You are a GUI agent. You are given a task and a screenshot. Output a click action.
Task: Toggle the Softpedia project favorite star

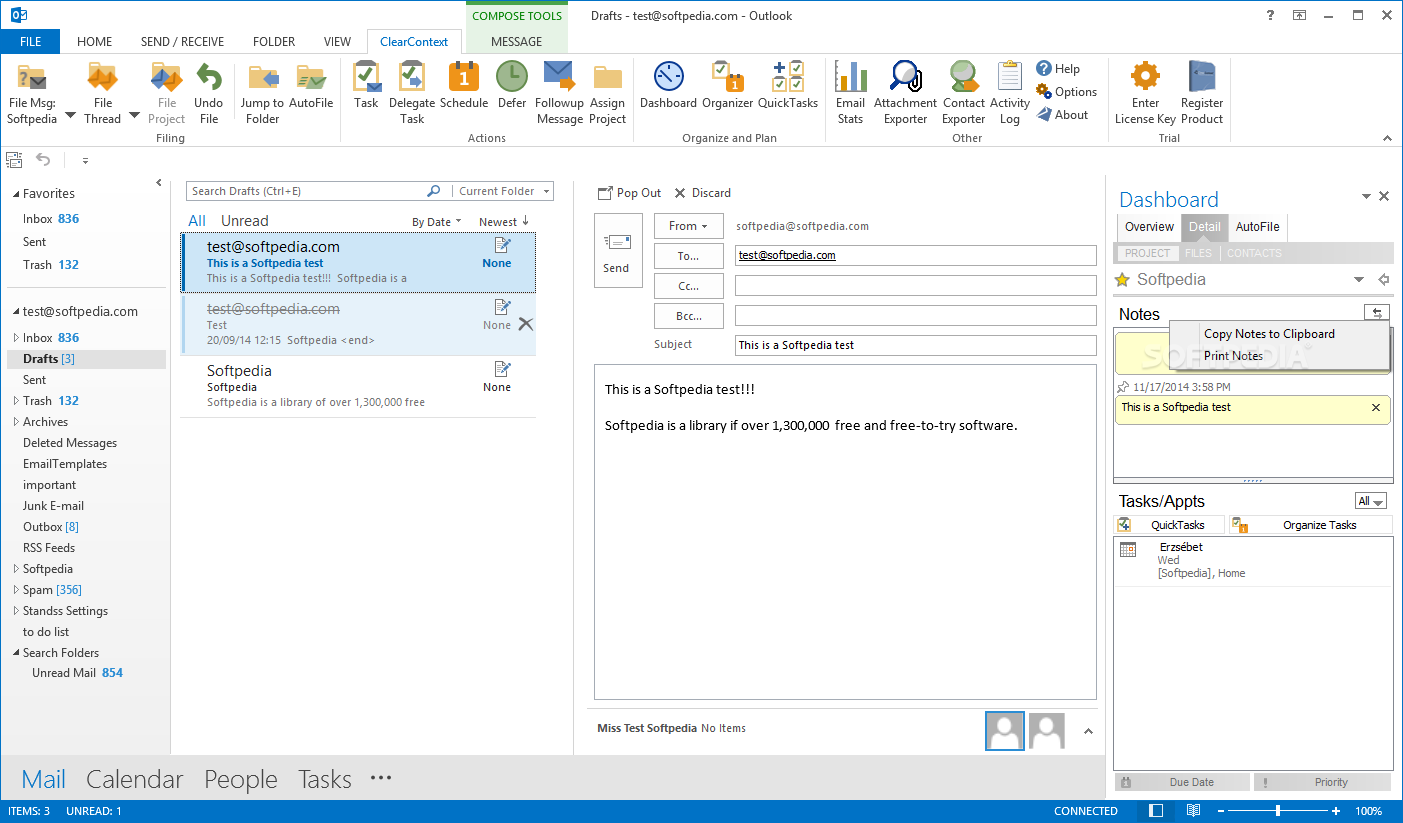pyautogui.click(x=1122, y=280)
